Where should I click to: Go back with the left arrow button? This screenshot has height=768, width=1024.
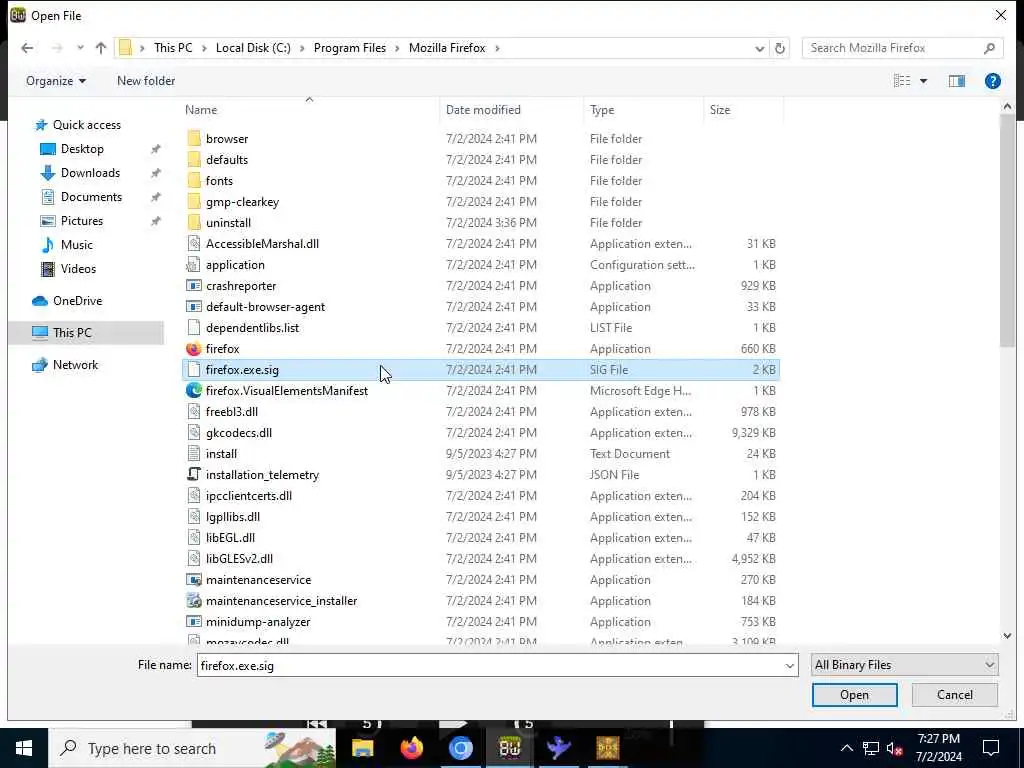tap(27, 48)
